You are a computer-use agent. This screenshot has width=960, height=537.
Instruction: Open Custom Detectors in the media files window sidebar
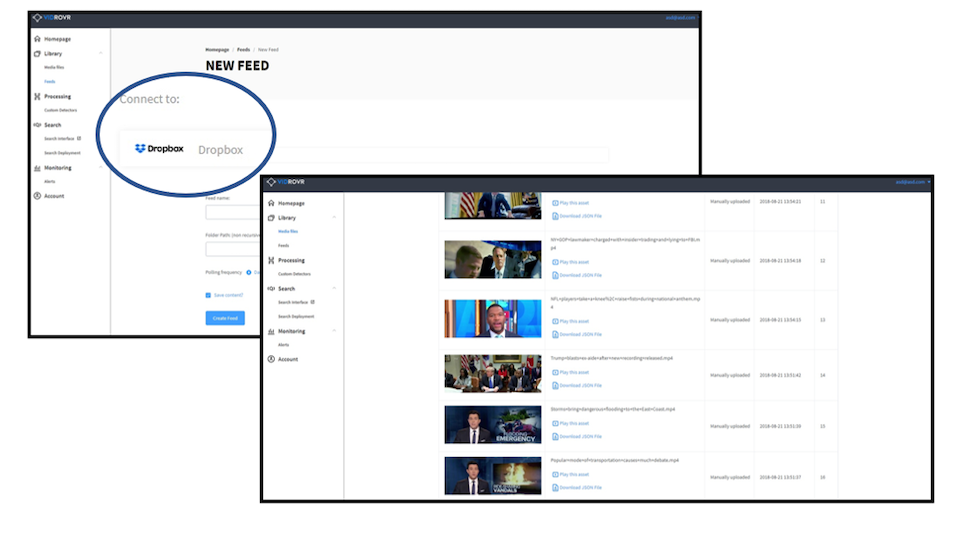(295, 273)
